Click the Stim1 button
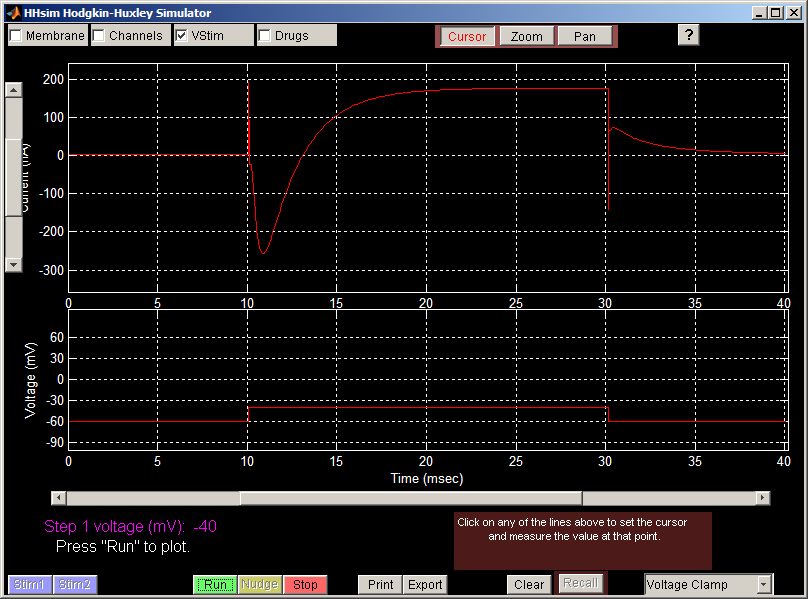 tap(30, 585)
